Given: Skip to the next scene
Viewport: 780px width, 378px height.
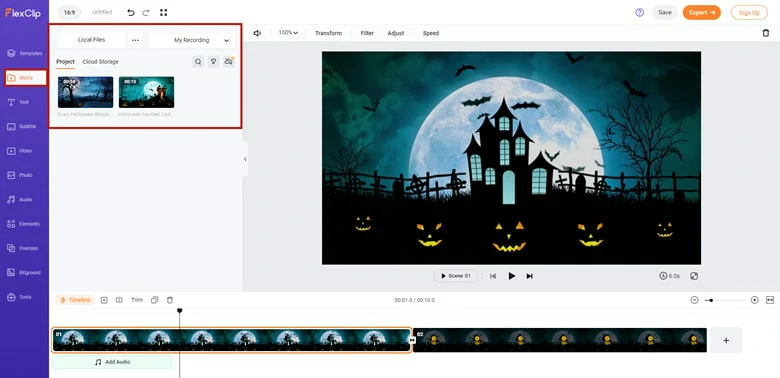Looking at the screenshot, I should pos(529,276).
